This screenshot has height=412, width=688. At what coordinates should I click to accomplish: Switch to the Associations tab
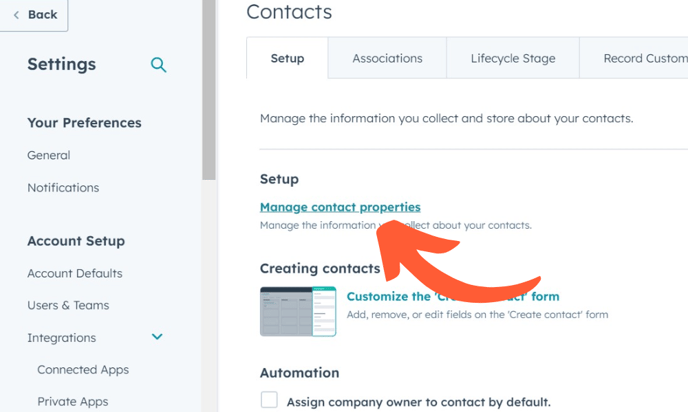click(x=387, y=58)
